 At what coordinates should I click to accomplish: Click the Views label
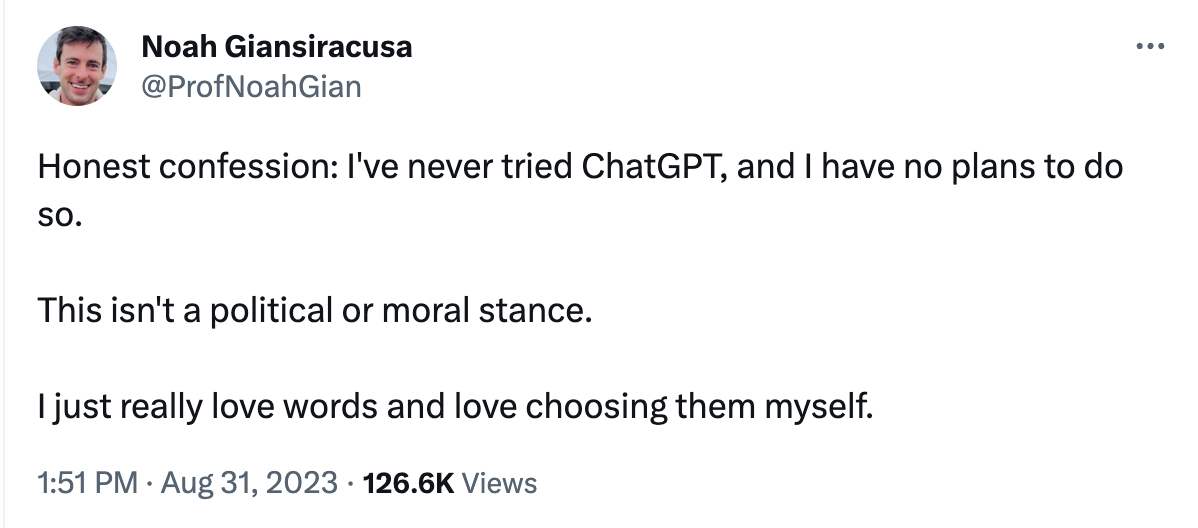coord(500,483)
